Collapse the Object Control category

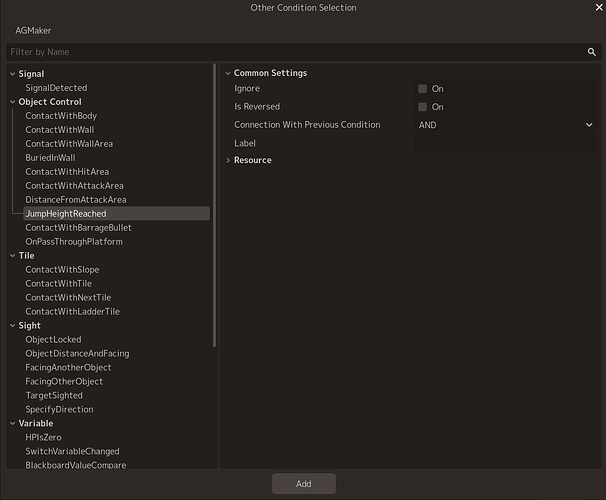(13, 102)
